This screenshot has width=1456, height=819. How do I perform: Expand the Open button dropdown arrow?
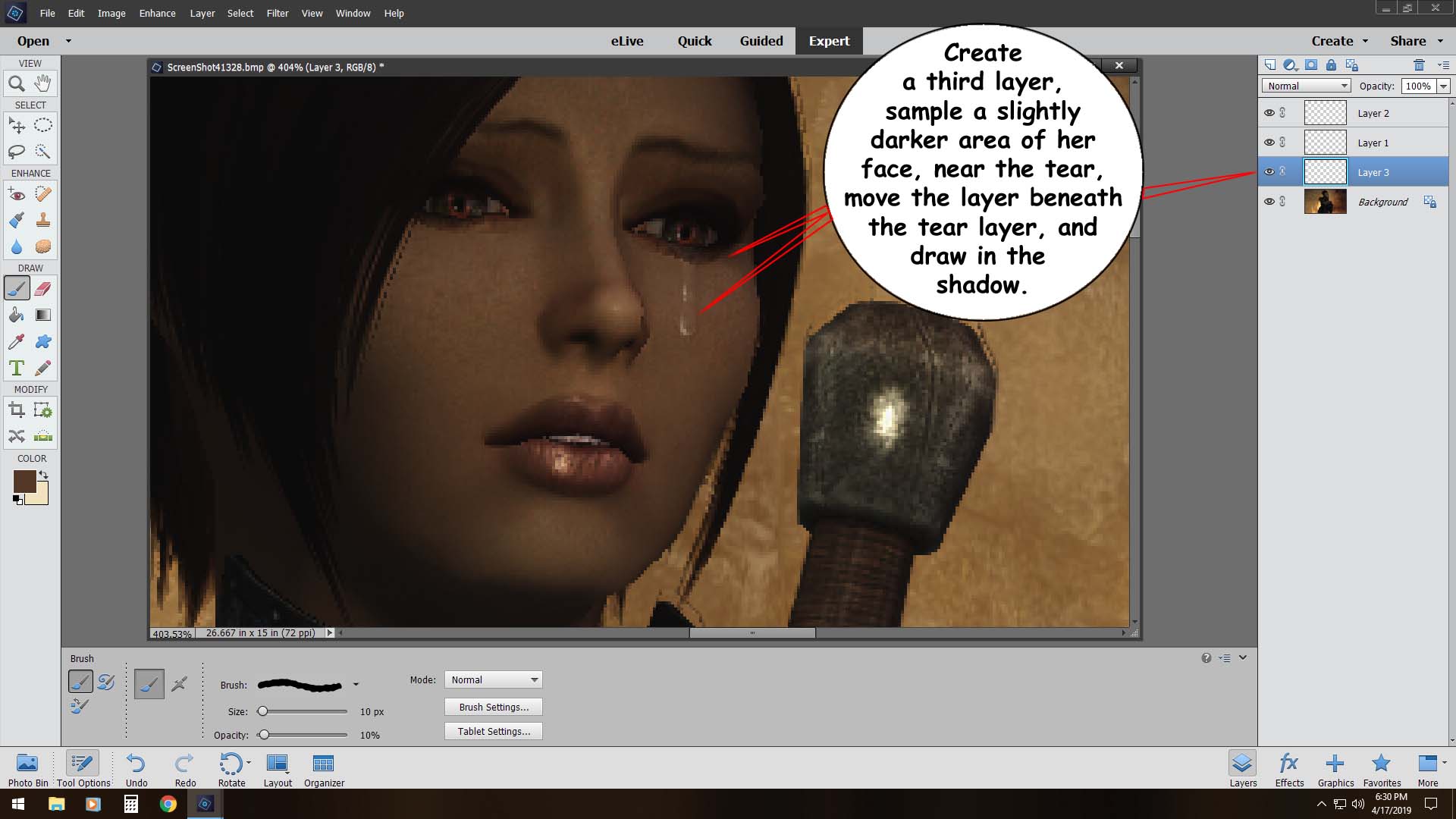(x=68, y=41)
